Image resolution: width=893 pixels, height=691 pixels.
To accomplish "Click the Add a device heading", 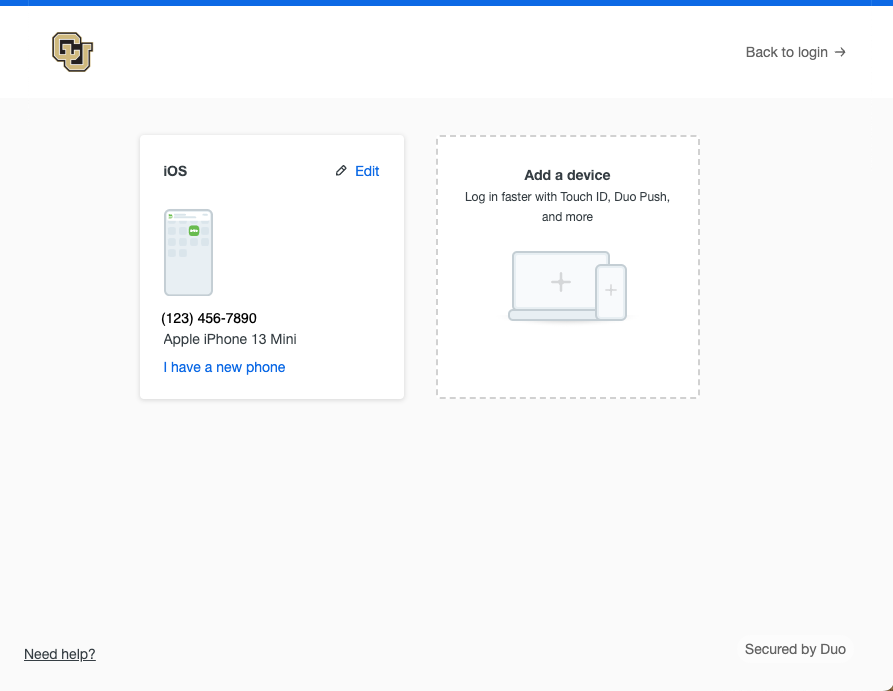I will tap(567, 175).
